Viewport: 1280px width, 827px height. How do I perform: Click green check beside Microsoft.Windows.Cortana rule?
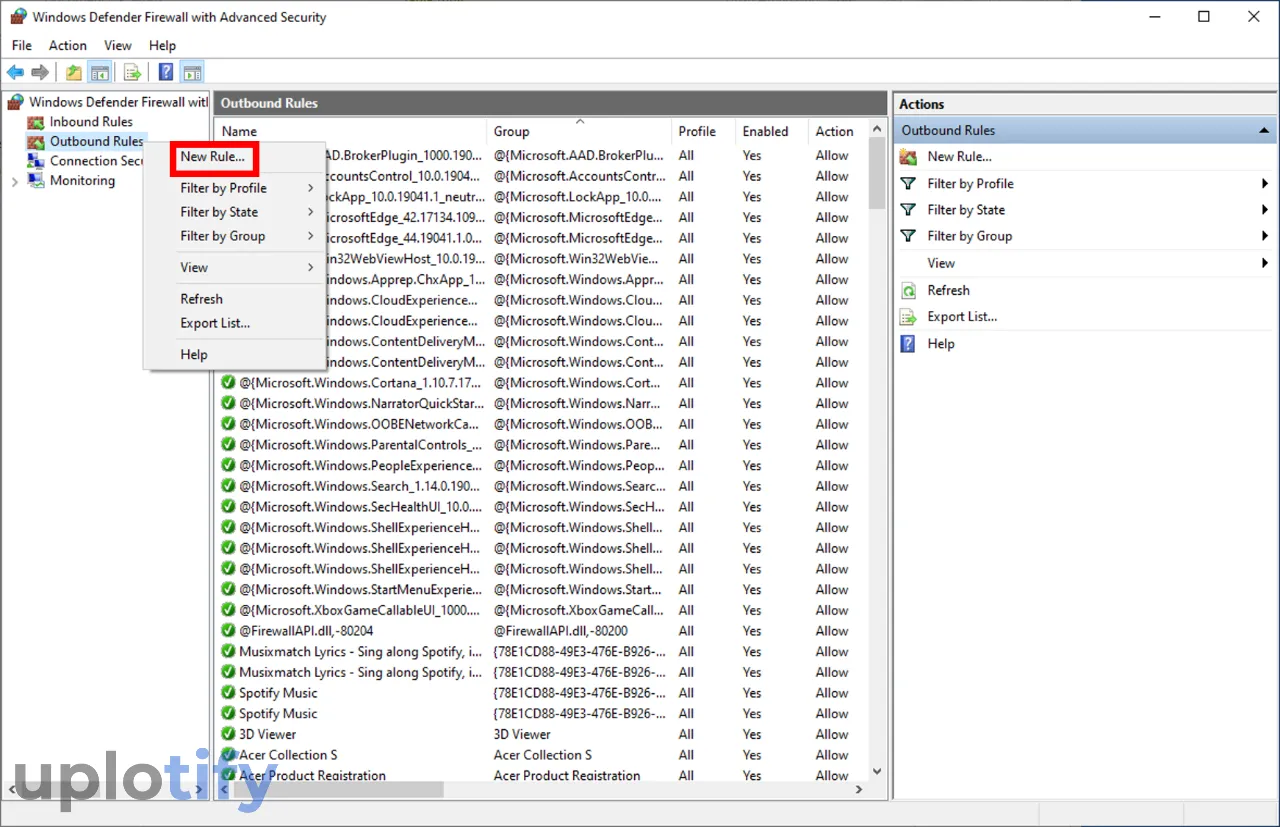[228, 383]
